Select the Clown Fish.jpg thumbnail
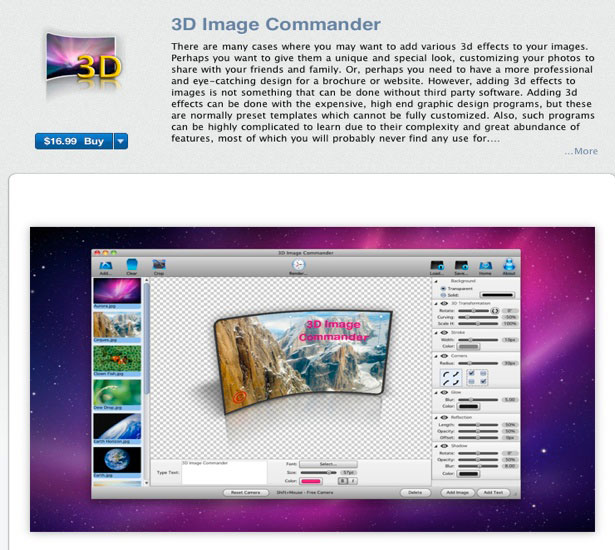 point(117,359)
